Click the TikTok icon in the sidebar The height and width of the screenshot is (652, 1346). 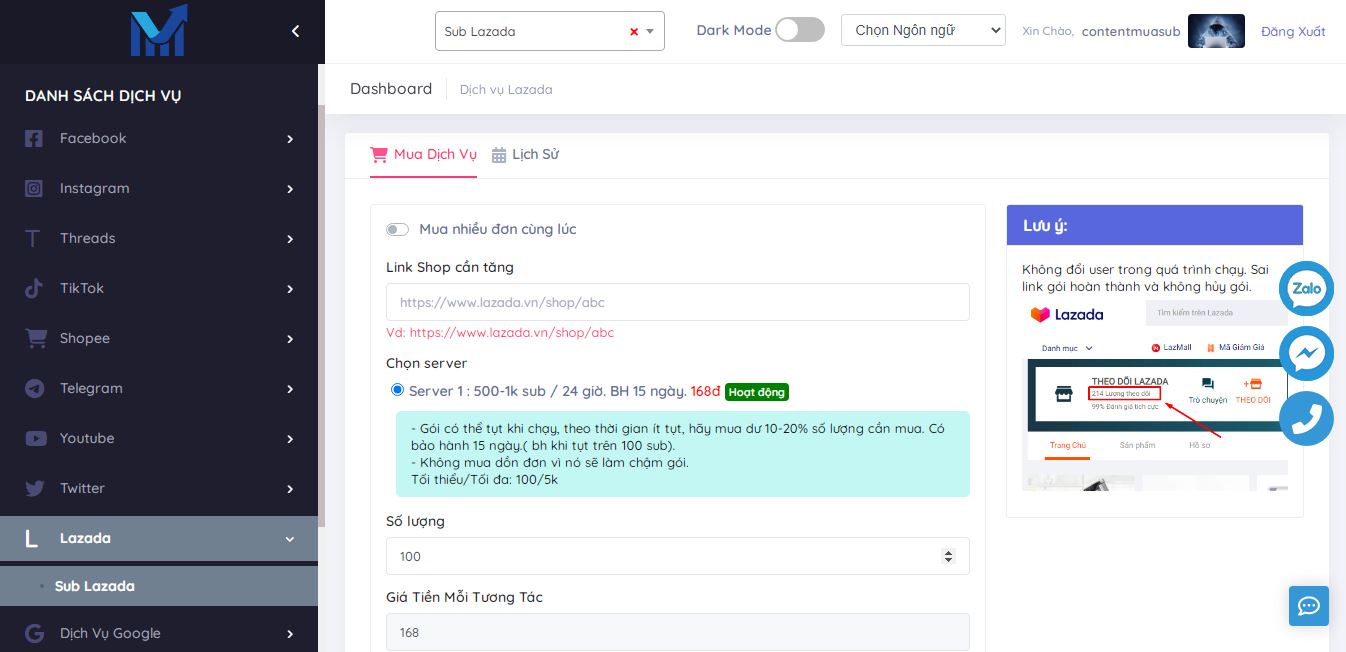pyautogui.click(x=34, y=289)
